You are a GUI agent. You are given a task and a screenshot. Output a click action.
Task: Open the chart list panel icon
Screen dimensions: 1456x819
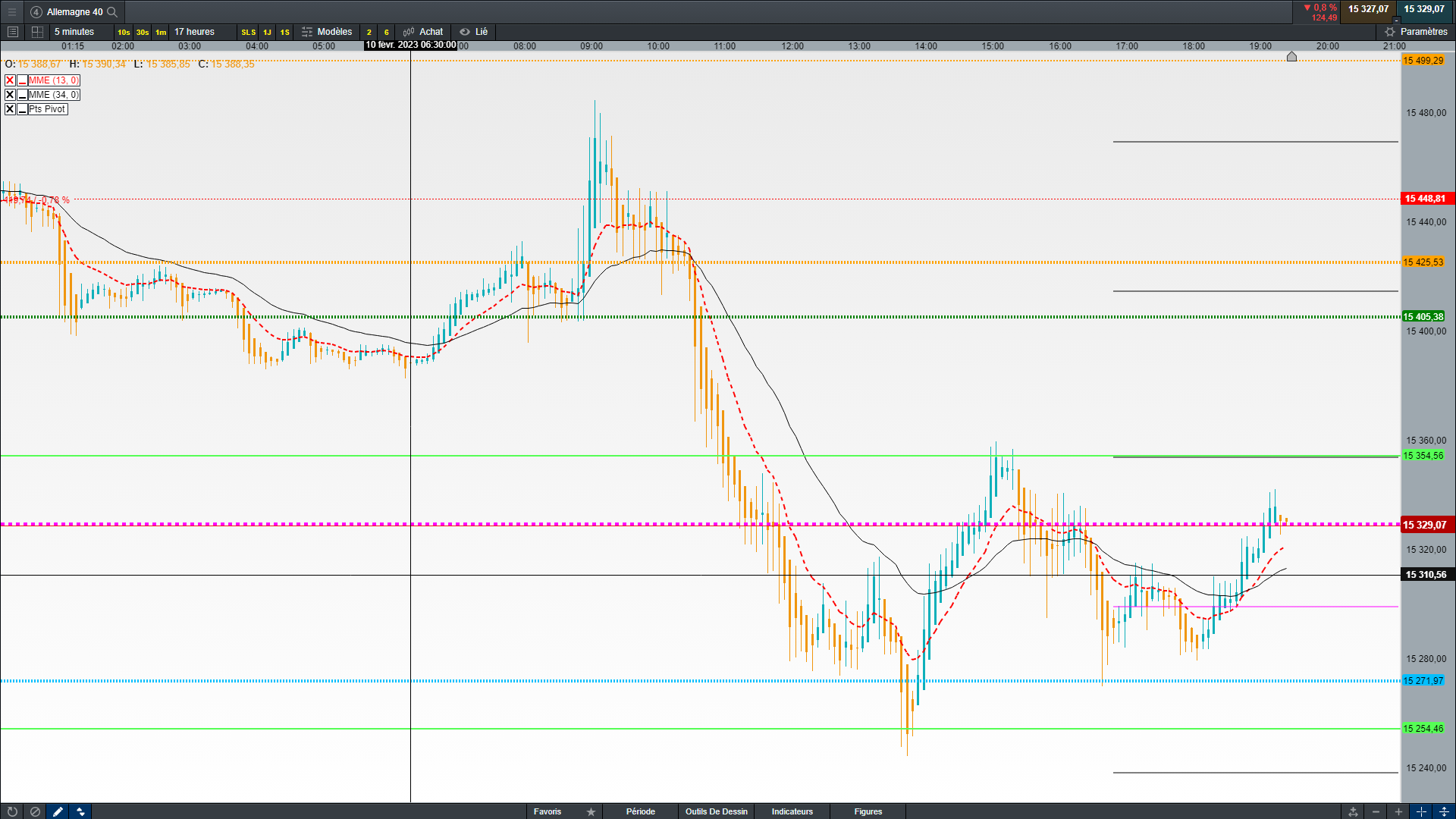[12, 32]
